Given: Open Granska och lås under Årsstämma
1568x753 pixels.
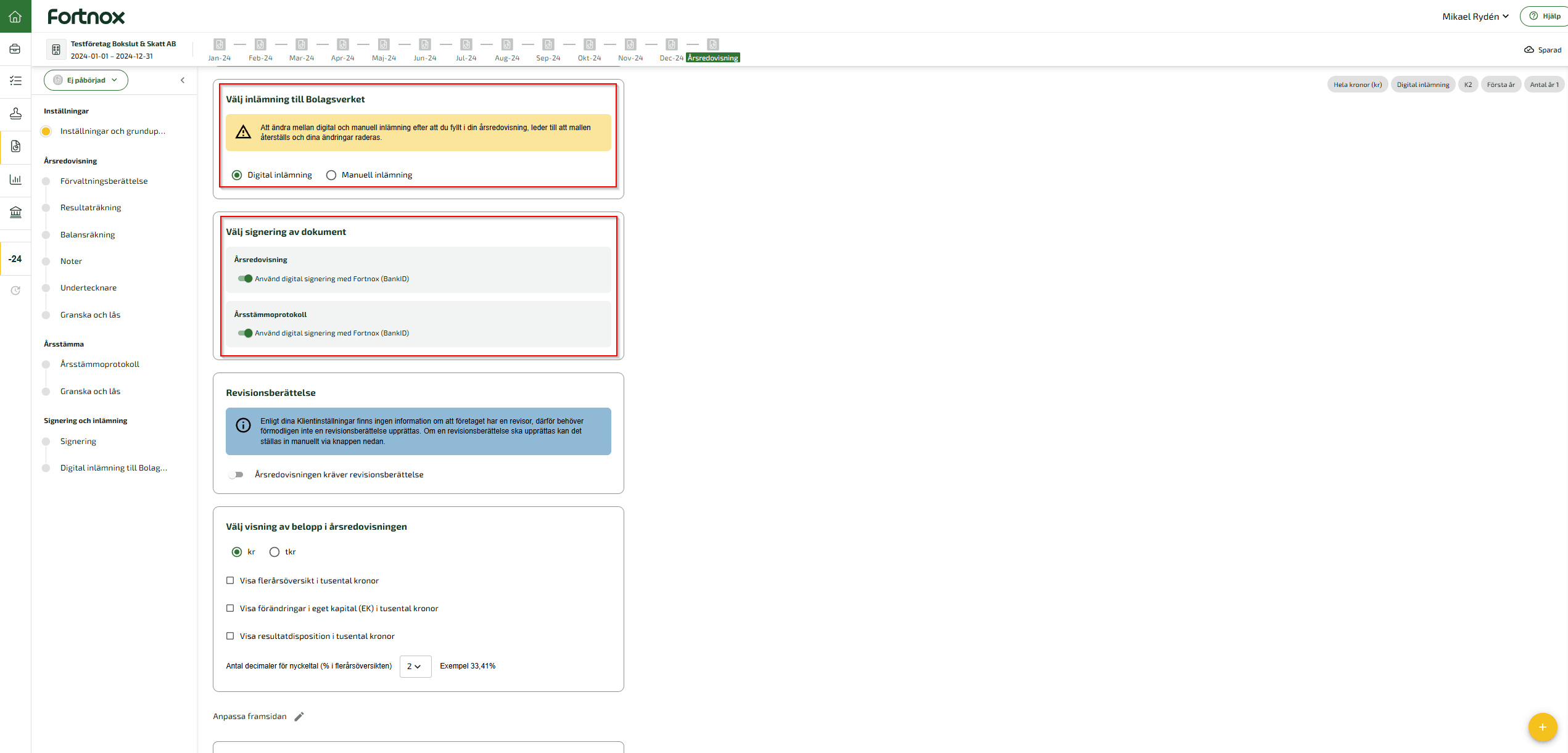Looking at the screenshot, I should click(90, 392).
